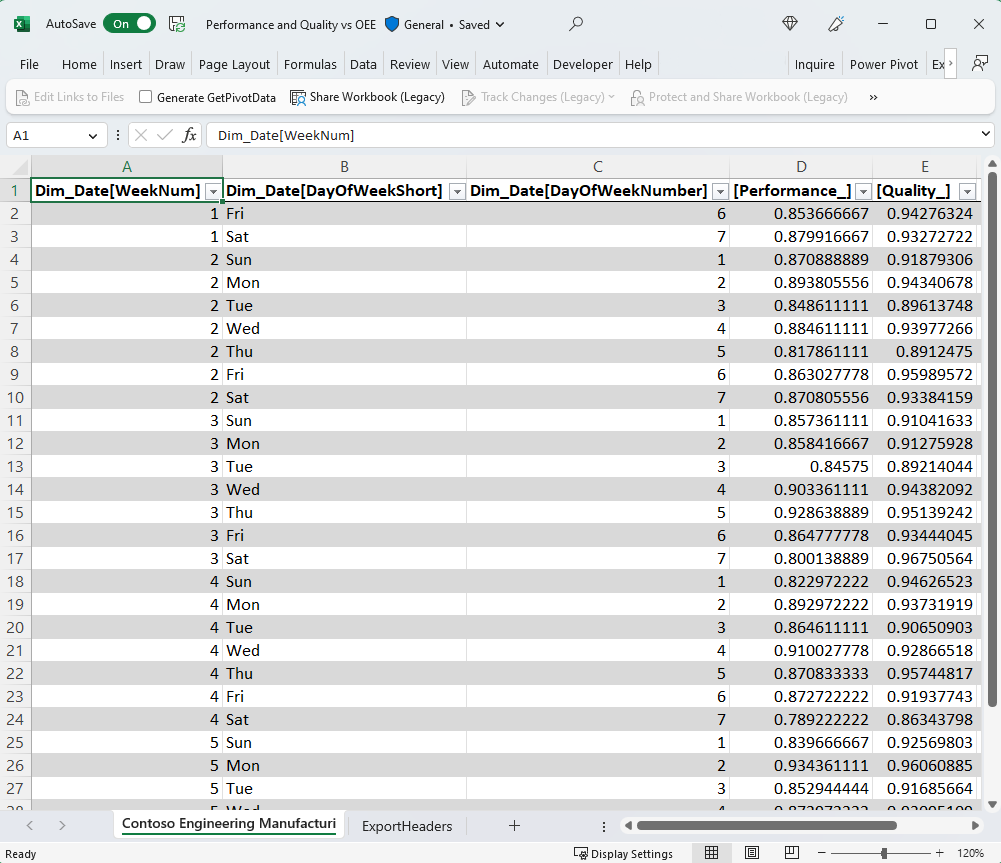Open the Comments pane icon
1001x863 pixels.
click(981, 62)
